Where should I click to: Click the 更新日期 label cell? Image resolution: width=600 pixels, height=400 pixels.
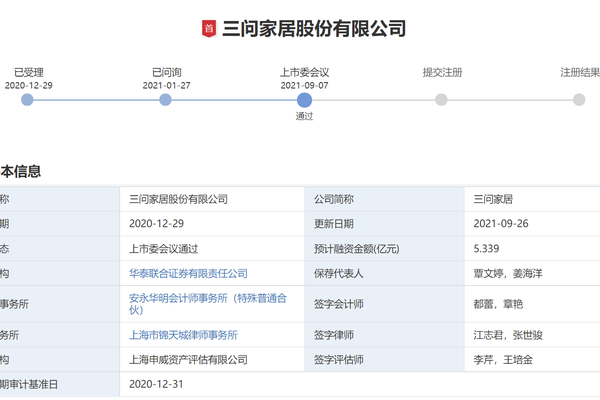coord(385,224)
